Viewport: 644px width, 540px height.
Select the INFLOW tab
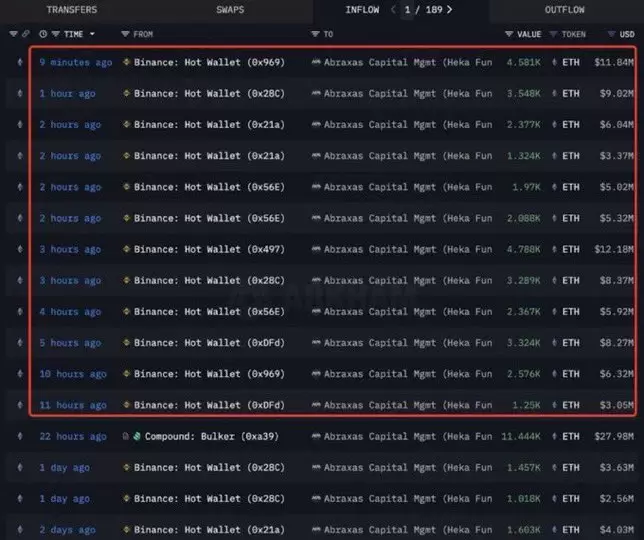[x=362, y=10]
